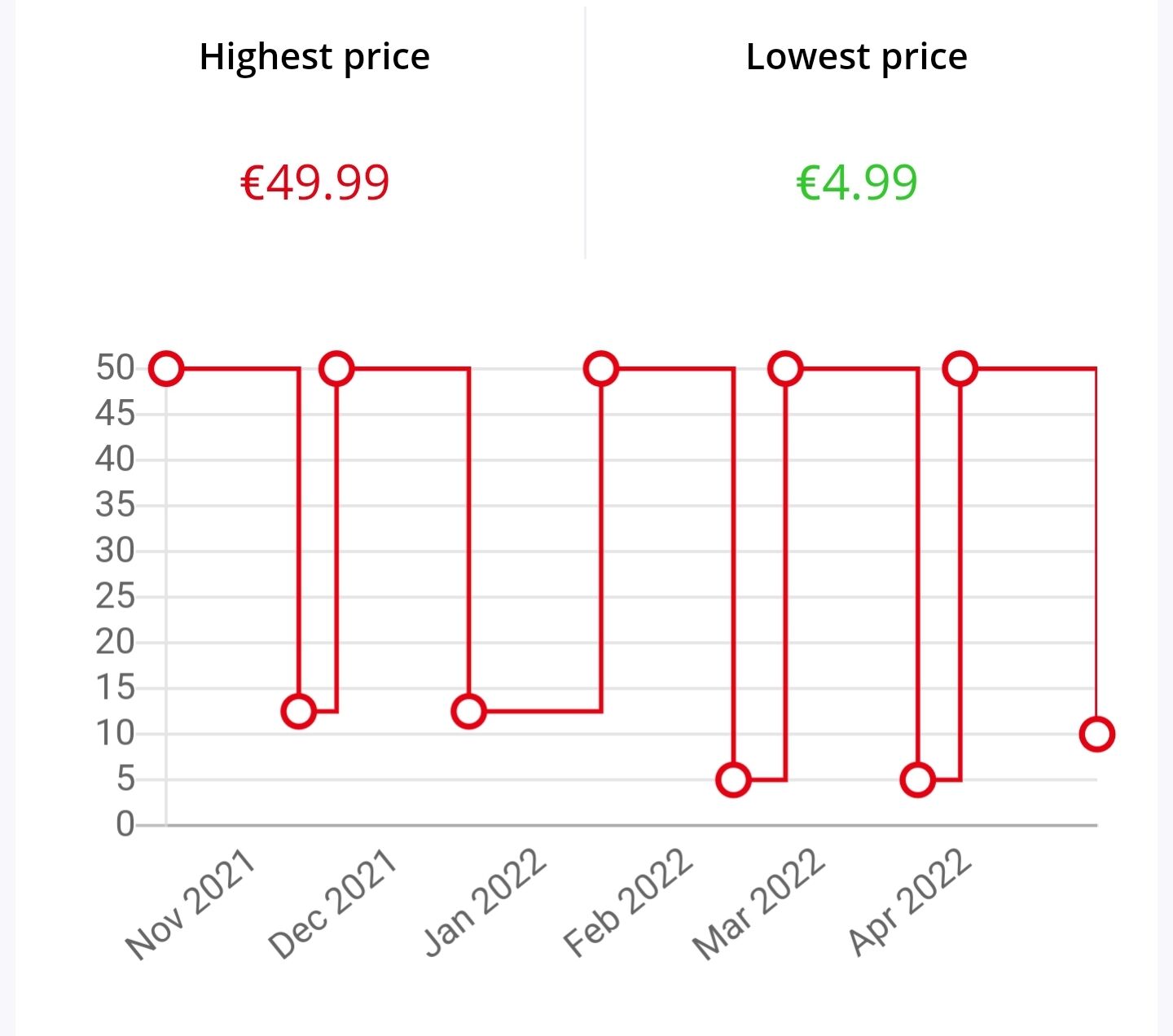The width and height of the screenshot is (1173, 1036).
Task: Click the final price point near 10
Action: 1097,735
